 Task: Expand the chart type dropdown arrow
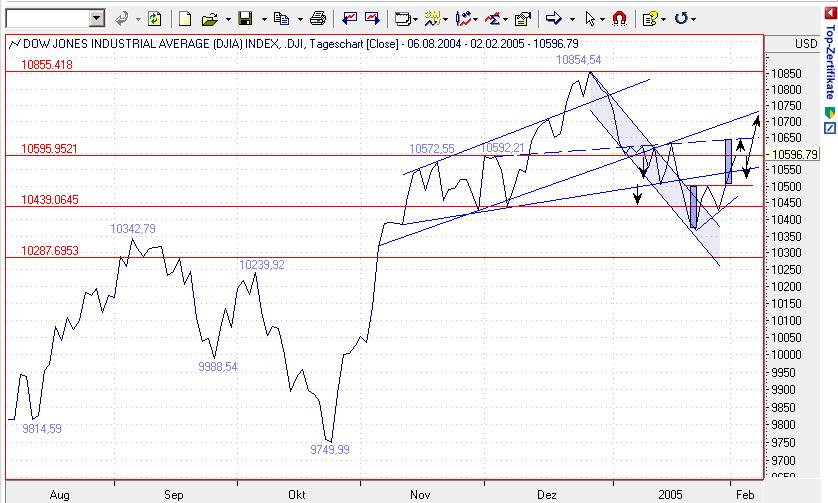(475, 20)
